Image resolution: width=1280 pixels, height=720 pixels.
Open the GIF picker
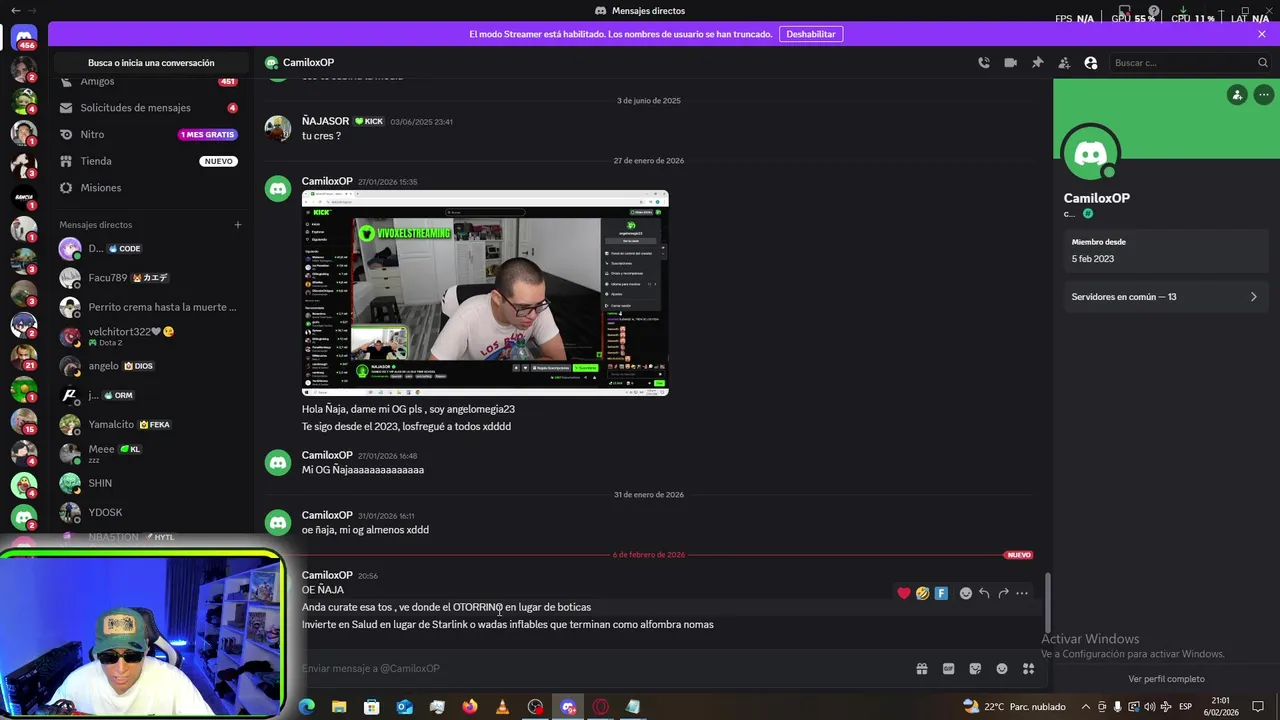(949, 669)
